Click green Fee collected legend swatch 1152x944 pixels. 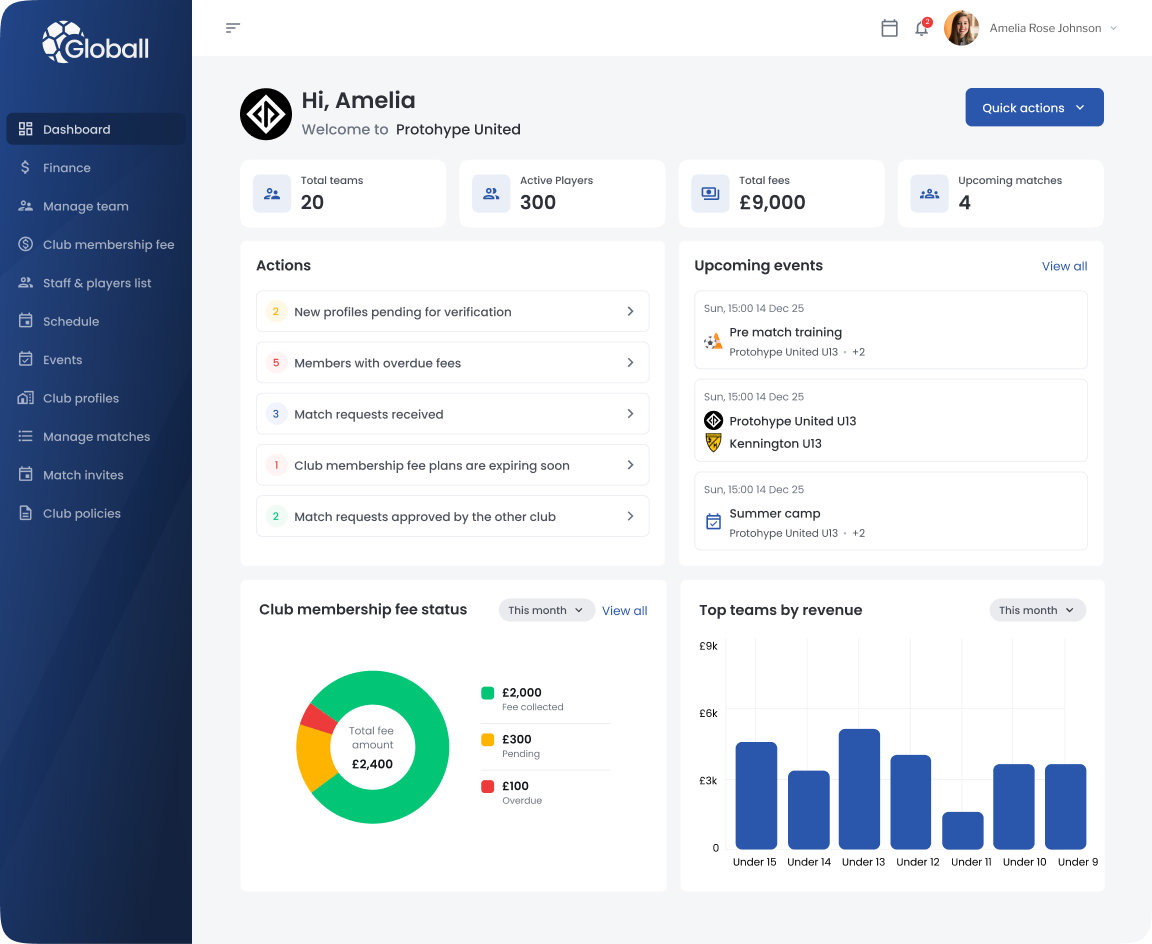(x=487, y=693)
